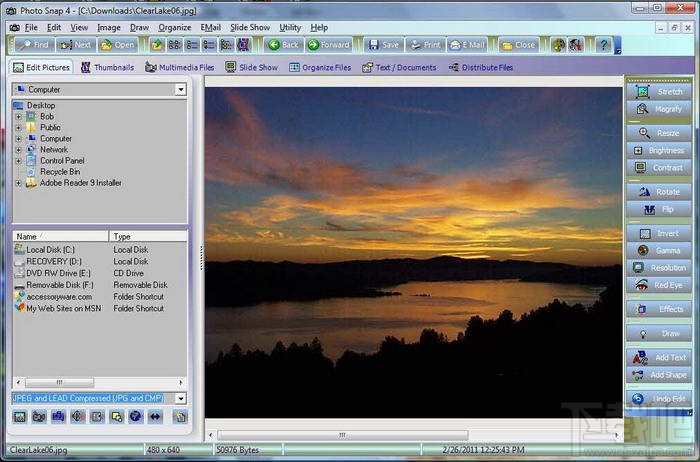Open the Draw menu

pyautogui.click(x=139, y=28)
